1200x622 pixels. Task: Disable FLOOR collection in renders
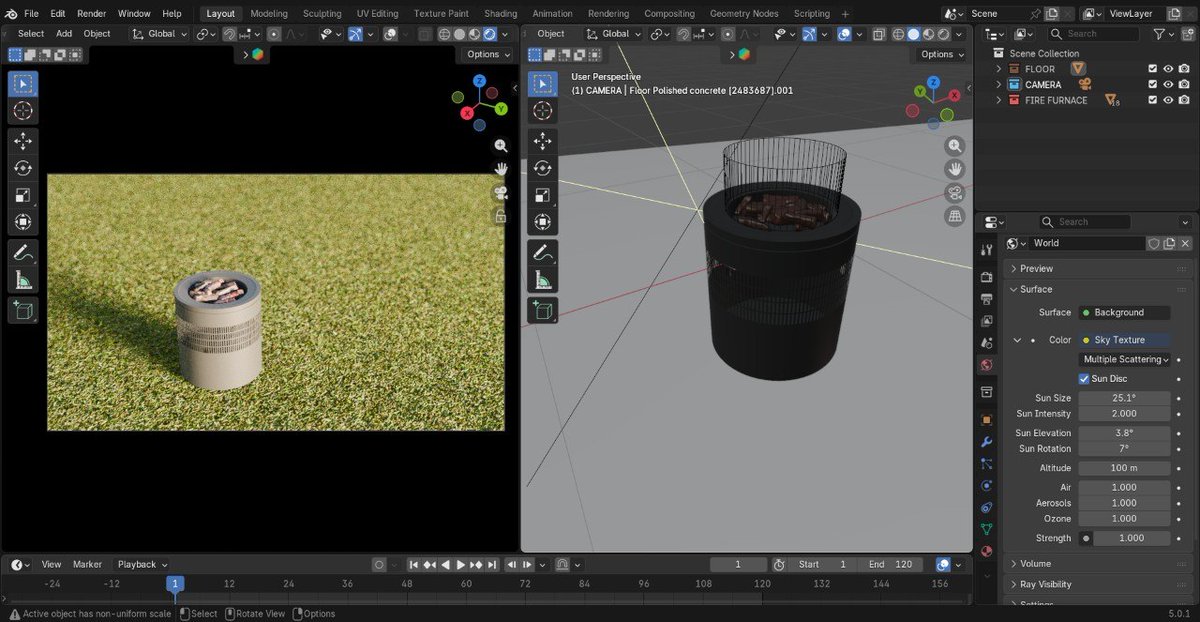[x=1184, y=69]
